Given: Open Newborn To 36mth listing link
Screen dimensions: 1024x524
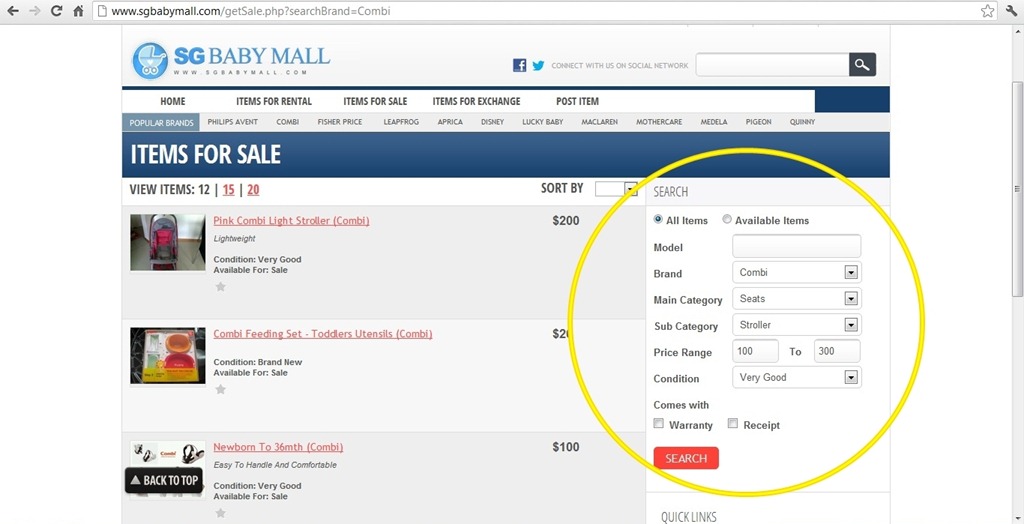Looking at the screenshot, I should point(278,447).
